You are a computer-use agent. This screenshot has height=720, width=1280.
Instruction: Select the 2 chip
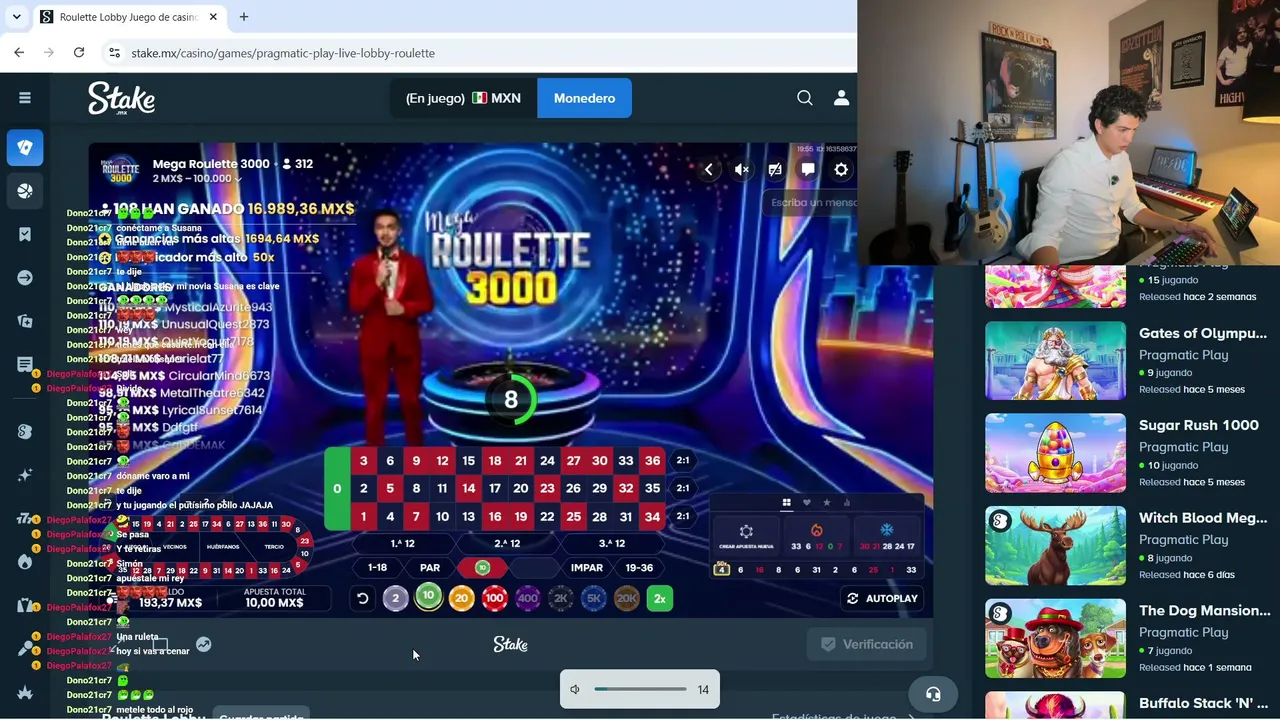[x=395, y=599]
